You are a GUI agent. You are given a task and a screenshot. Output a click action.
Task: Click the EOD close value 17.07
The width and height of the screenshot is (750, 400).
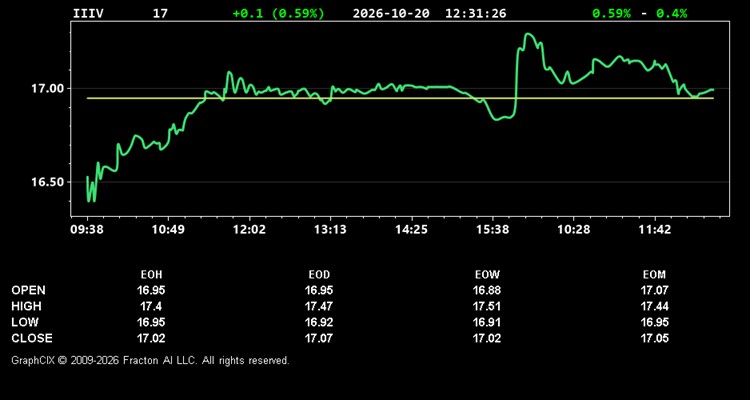pyautogui.click(x=319, y=338)
